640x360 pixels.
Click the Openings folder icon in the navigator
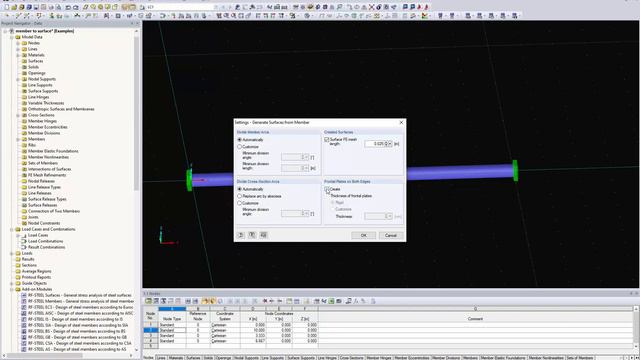[x=24, y=73]
